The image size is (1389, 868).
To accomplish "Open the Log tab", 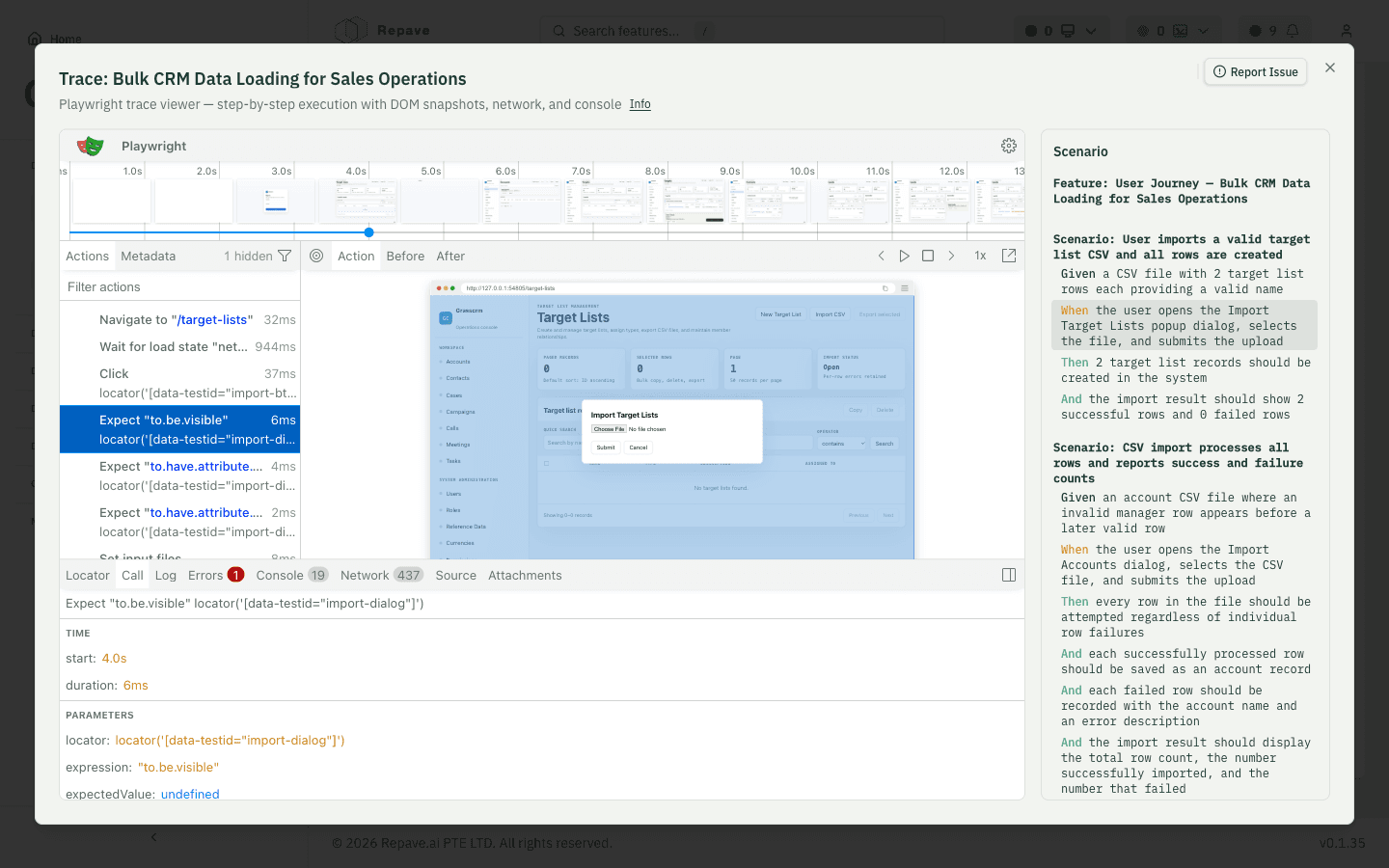I will [x=166, y=576].
